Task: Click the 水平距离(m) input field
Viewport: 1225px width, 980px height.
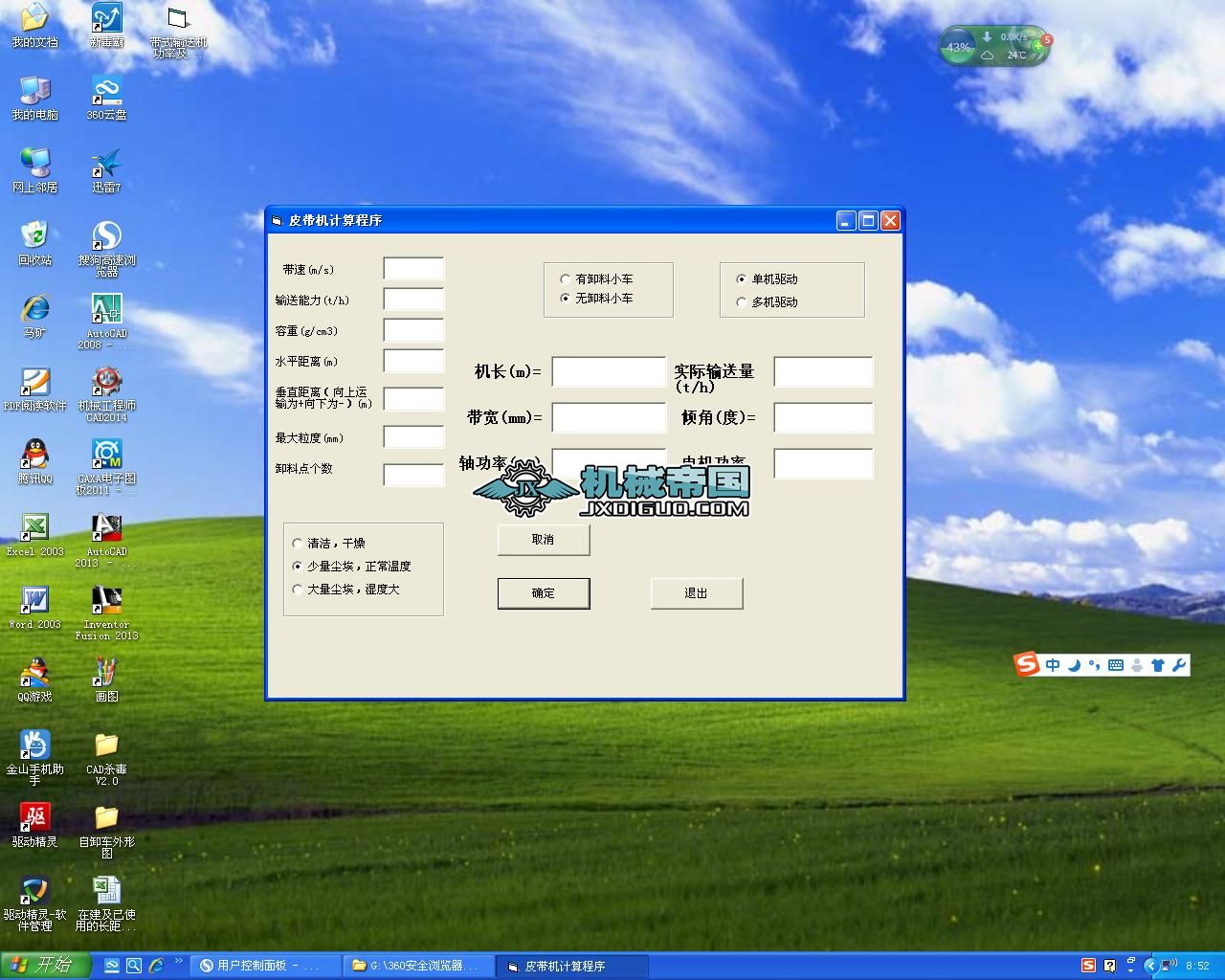Action: (x=413, y=361)
